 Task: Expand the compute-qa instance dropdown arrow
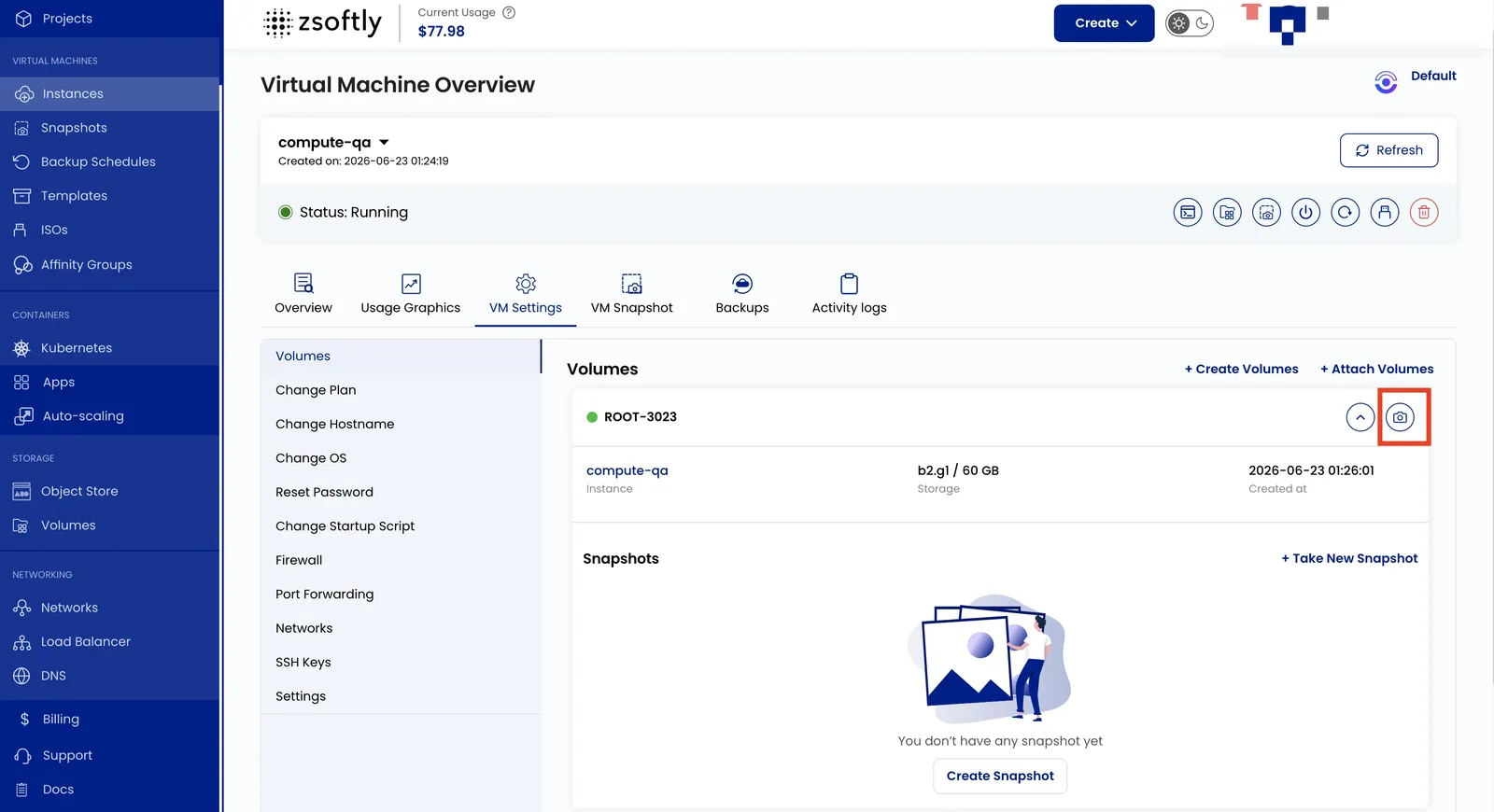click(384, 143)
